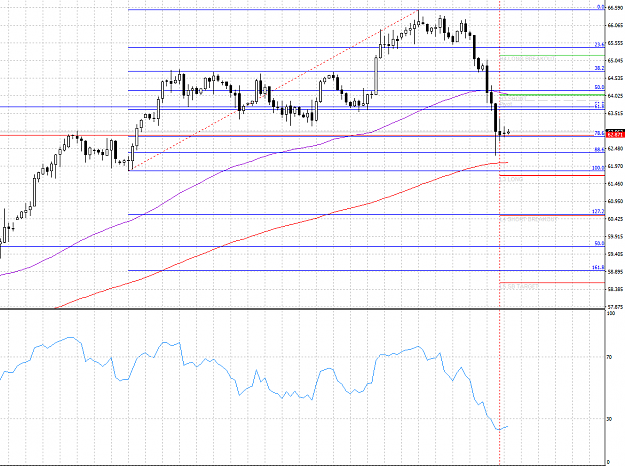Click the 65.045 price axis label

[x=615, y=61]
